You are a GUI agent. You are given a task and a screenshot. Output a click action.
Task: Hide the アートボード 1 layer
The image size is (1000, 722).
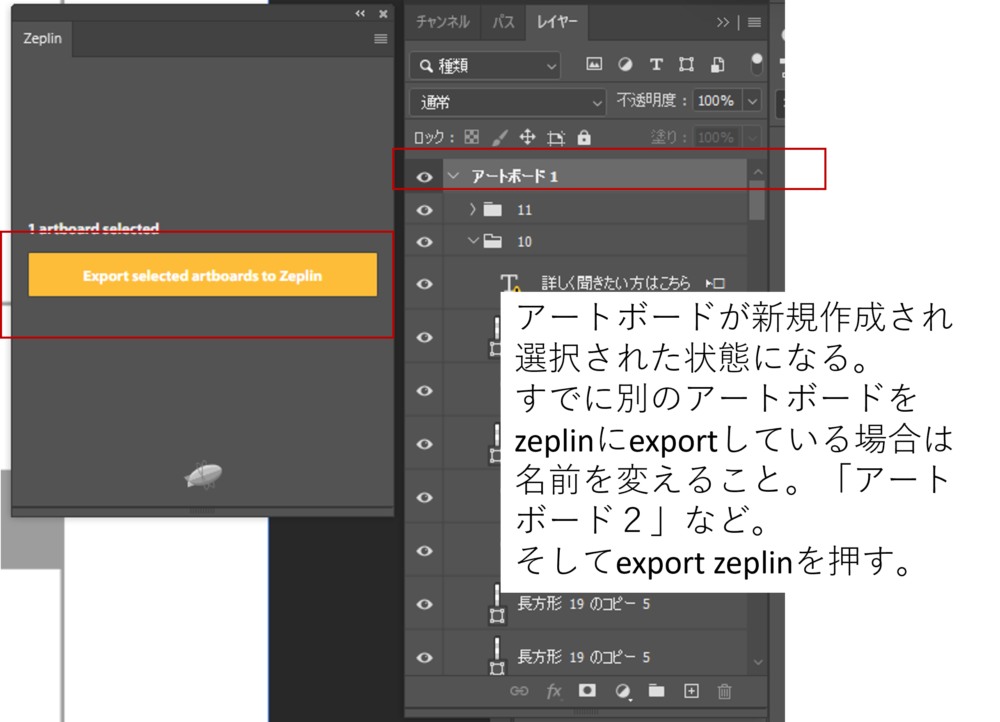tap(425, 177)
